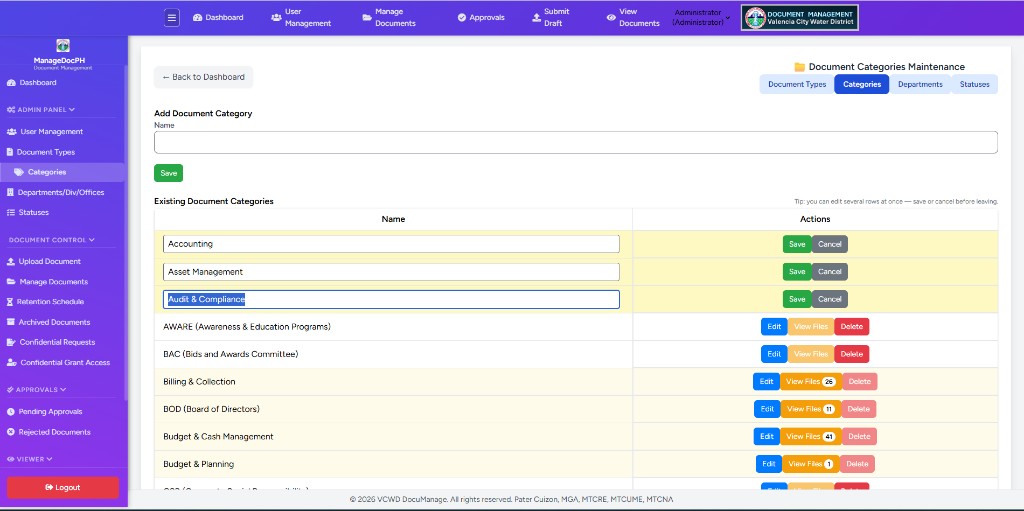Switch to the Departments tab

tap(920, 84)
